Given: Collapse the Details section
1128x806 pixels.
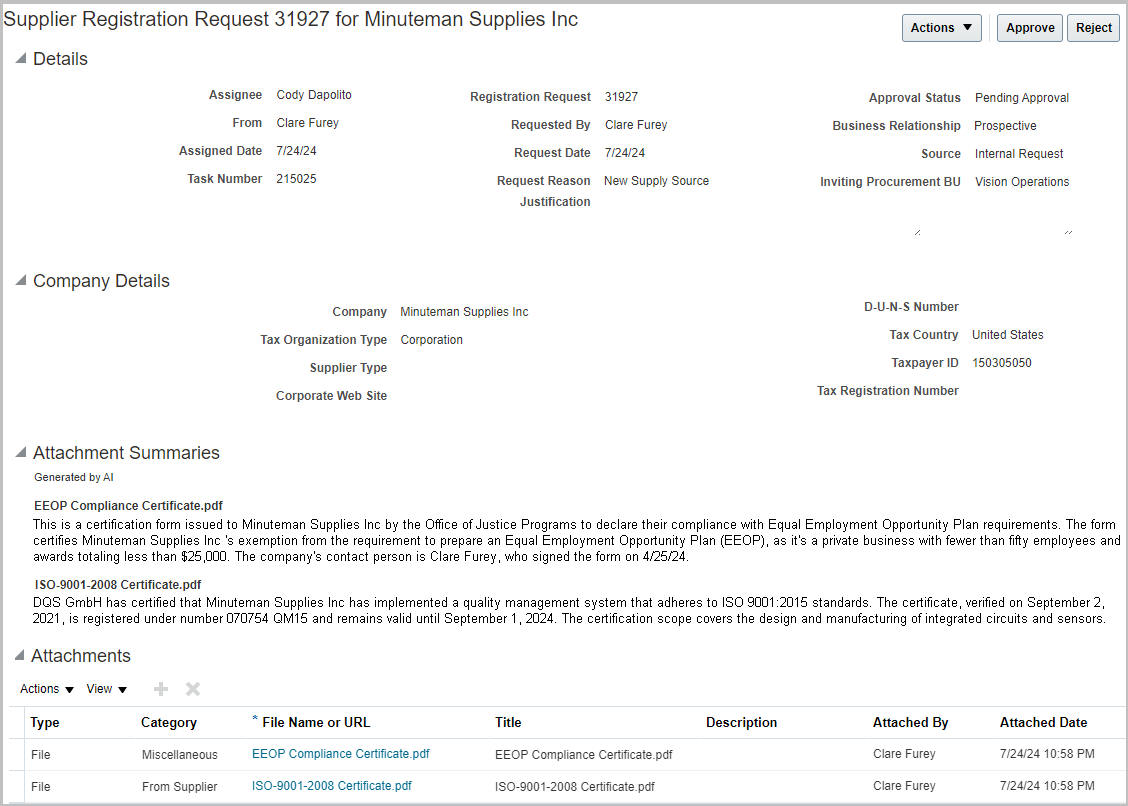Looking at the screenshot, I should tap(21, 58).
